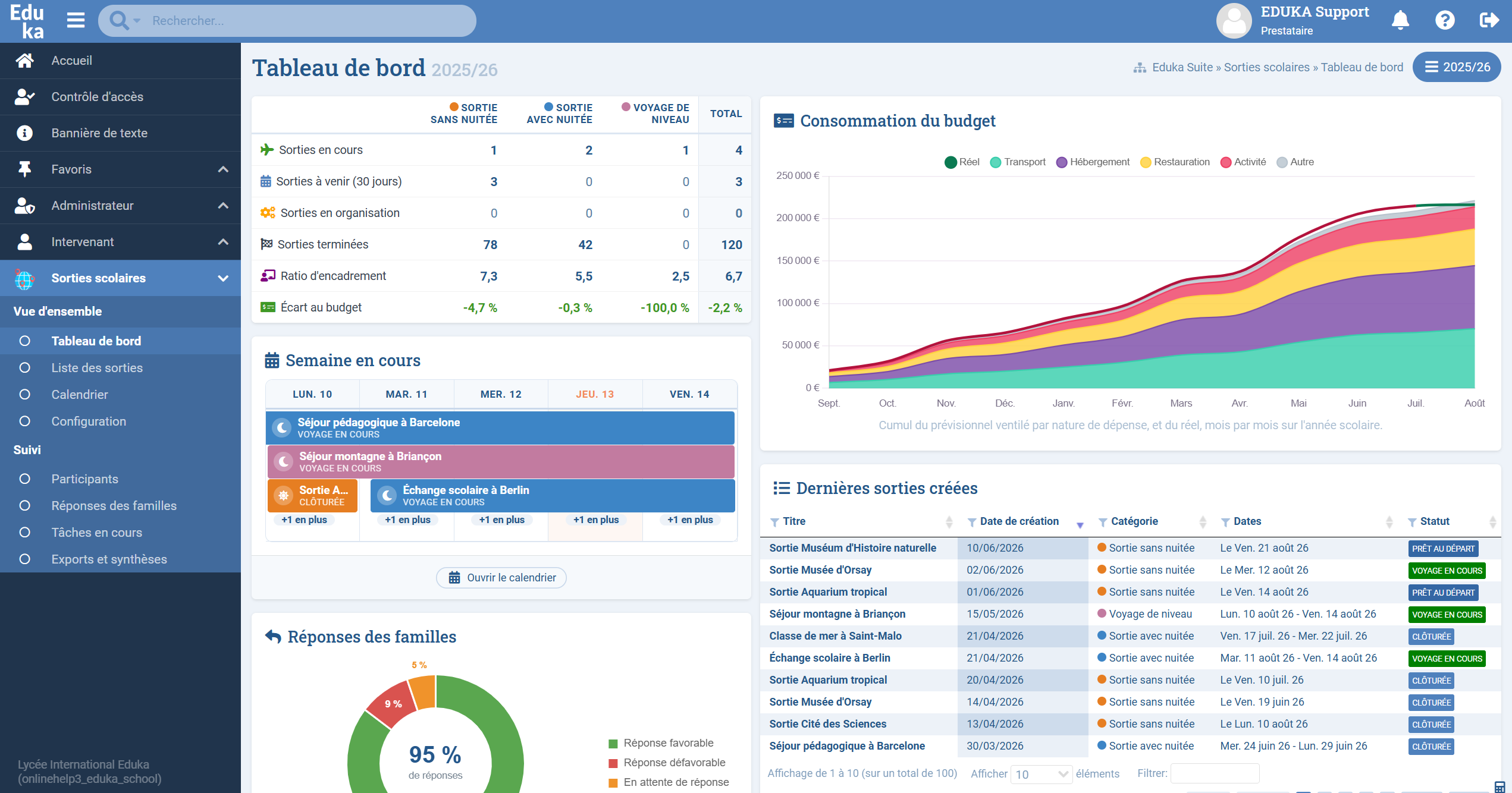
Task: Click the EDUKA Support profile avatar
Action: pos(1234,21)
